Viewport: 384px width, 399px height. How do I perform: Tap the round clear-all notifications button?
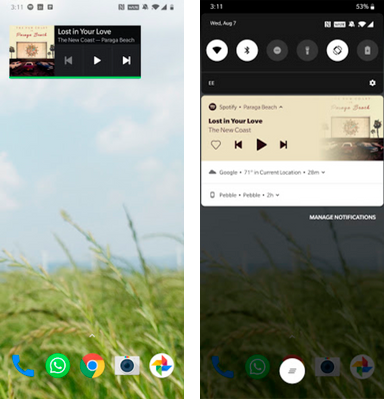coord(292,371)
